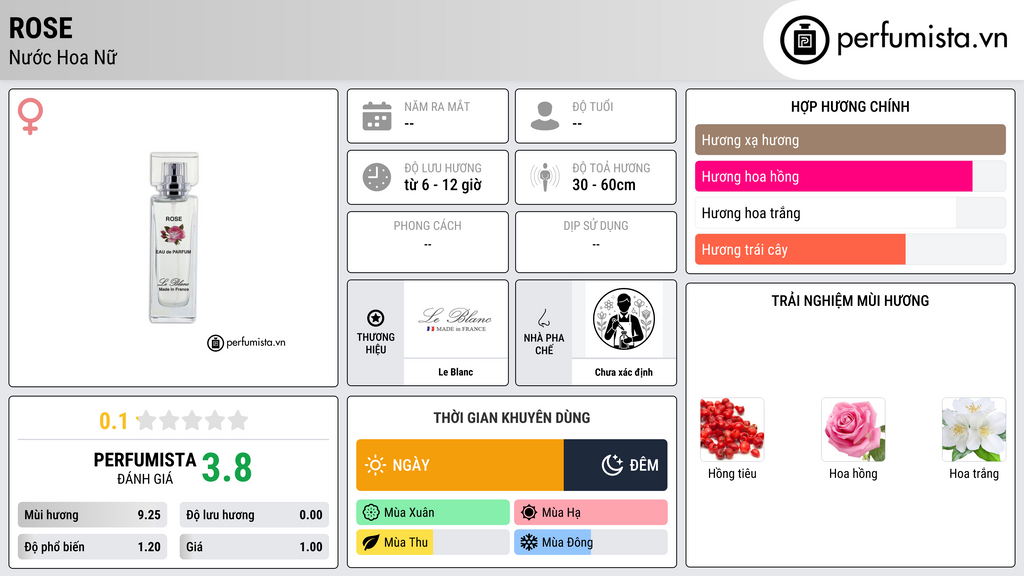Click the Hoa hồng note caption
The width and height of the screenshot is (1024, 576).
coord(853,473)
